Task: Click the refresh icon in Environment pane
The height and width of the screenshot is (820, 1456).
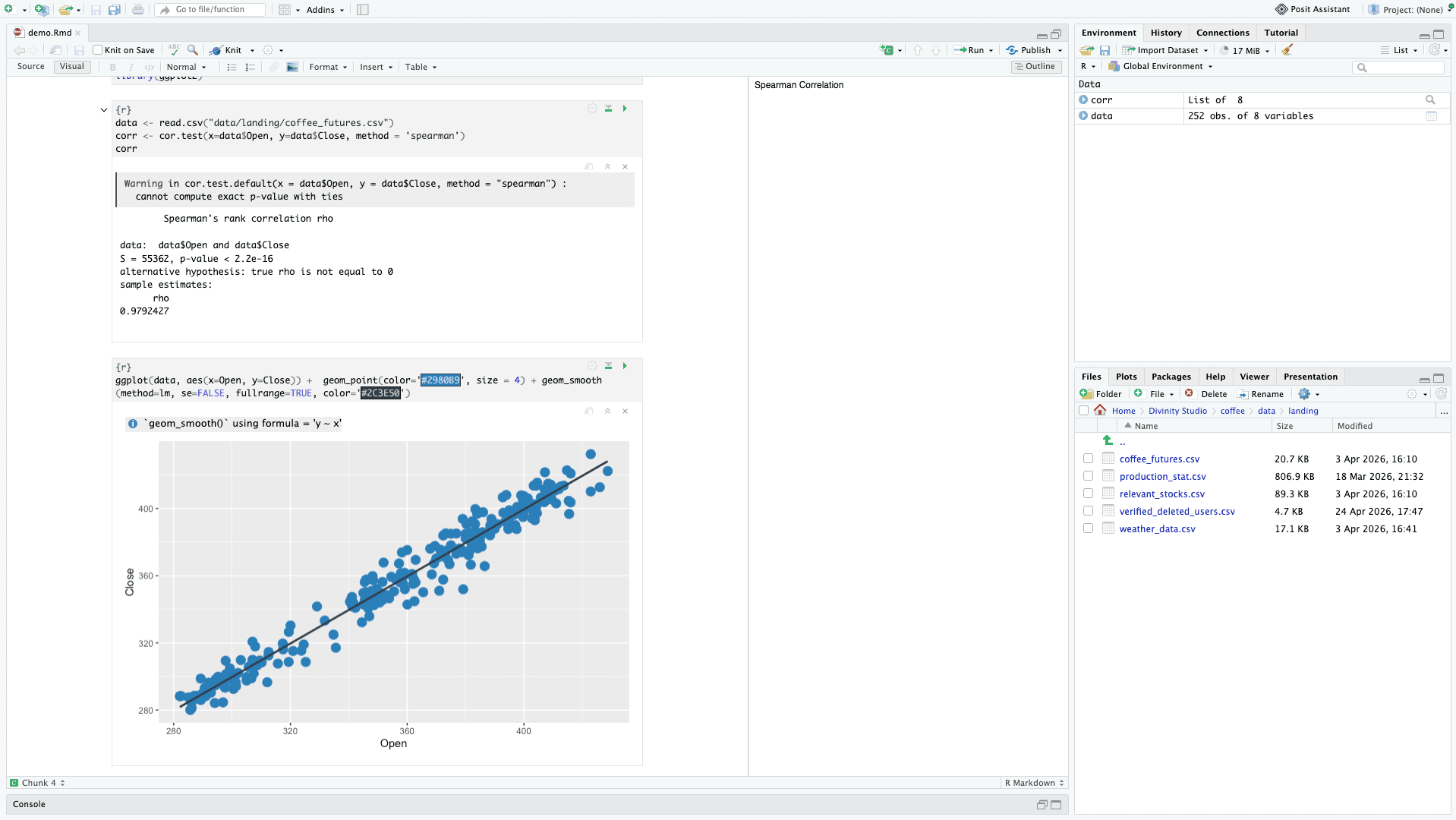Action: (x=1434, y=49)
